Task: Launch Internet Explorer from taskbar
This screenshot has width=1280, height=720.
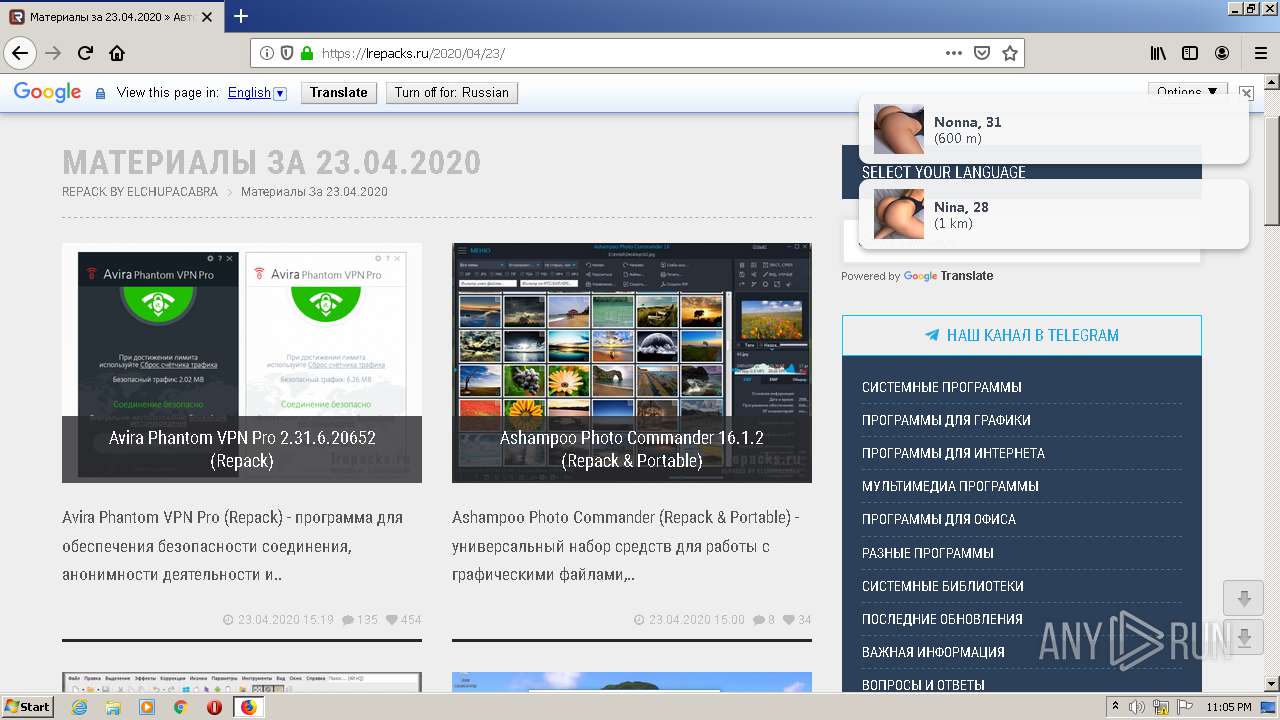Action: tap(79, 707)
